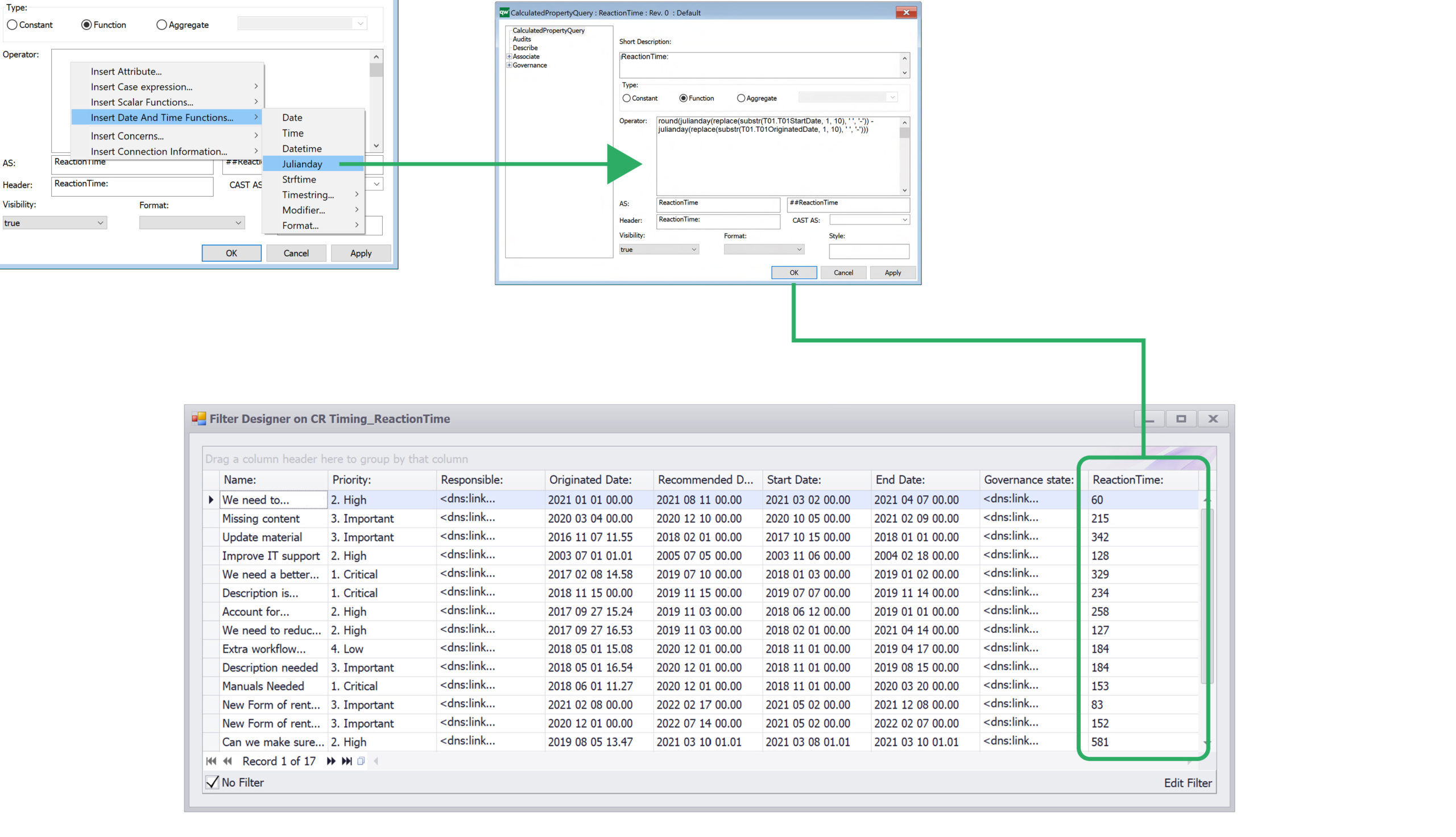Click the ReactionTime column header
The image size is (1456, 837).
tap(1127, 479)
